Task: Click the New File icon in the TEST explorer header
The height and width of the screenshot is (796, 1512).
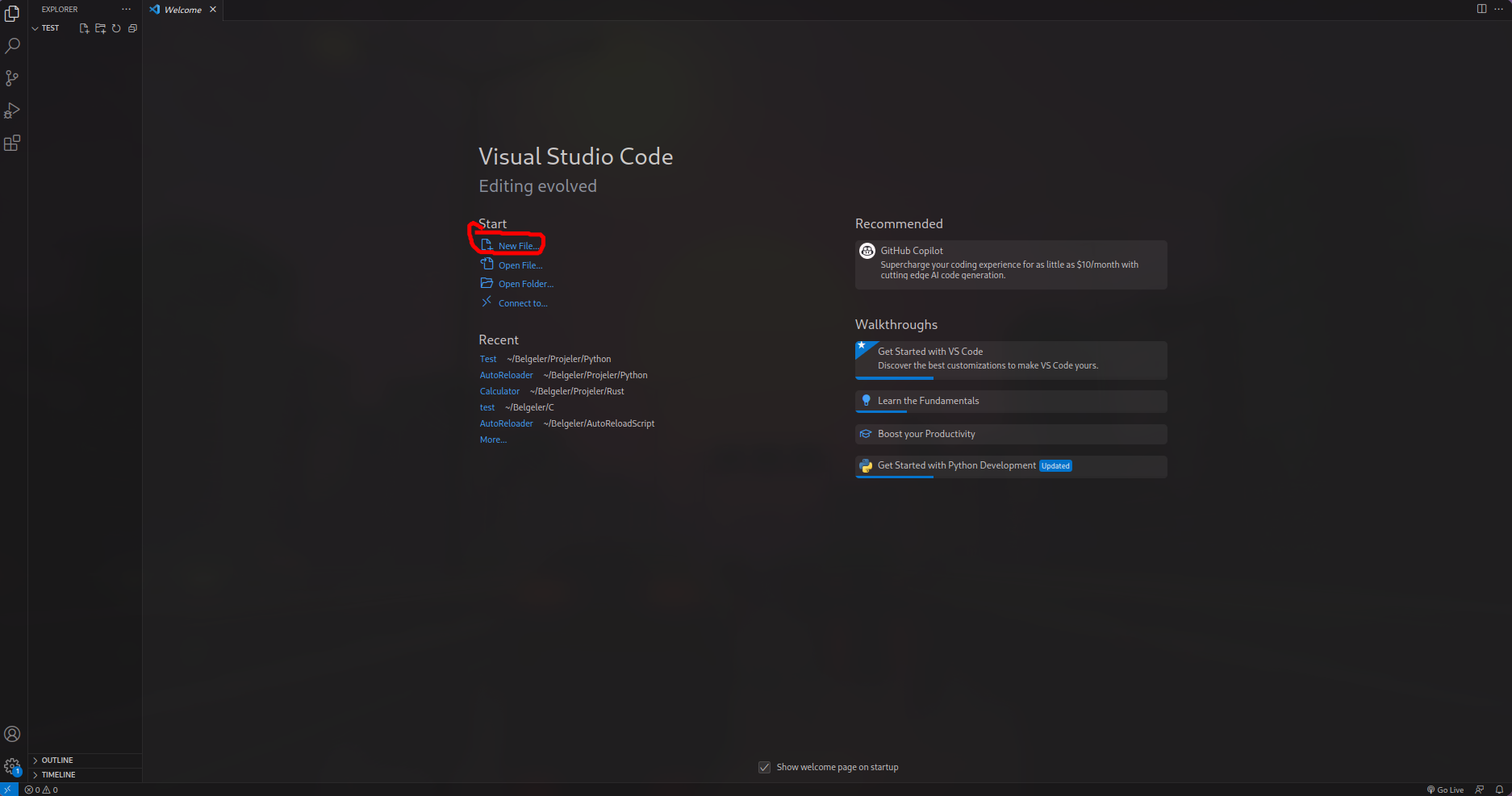Action: tap(84, 28)
